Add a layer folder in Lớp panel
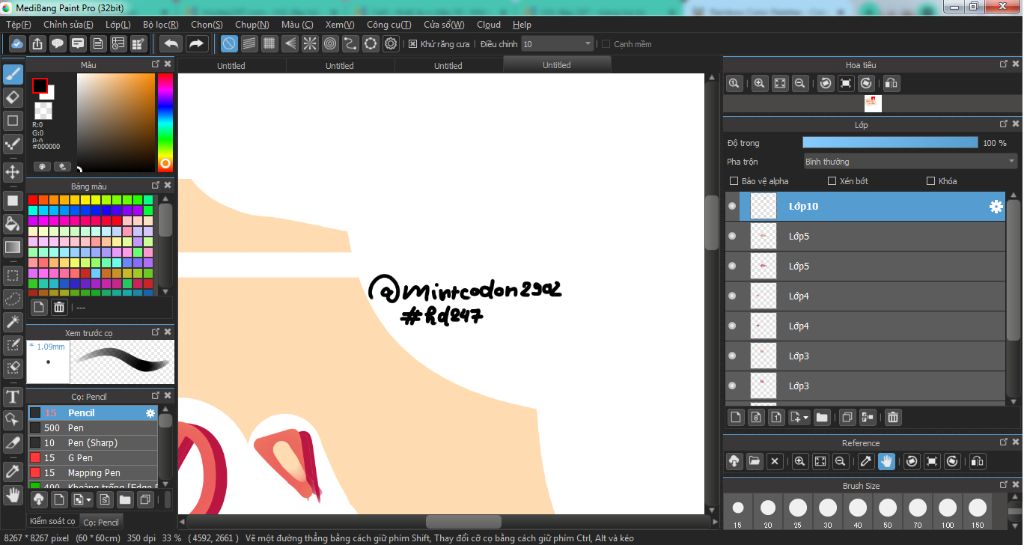 pos(822,417)
